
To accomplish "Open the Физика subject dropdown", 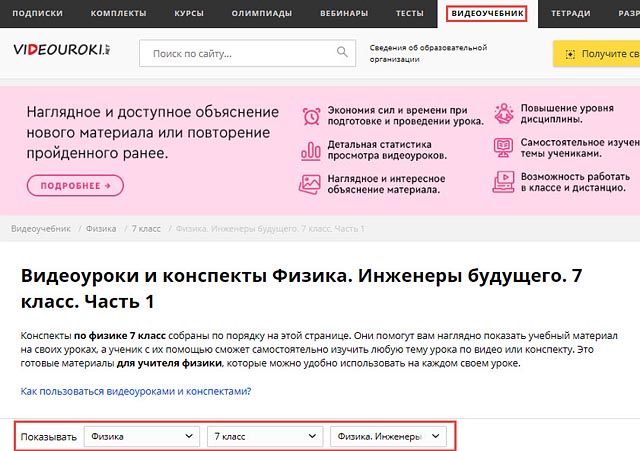I will tap(142, 436).
